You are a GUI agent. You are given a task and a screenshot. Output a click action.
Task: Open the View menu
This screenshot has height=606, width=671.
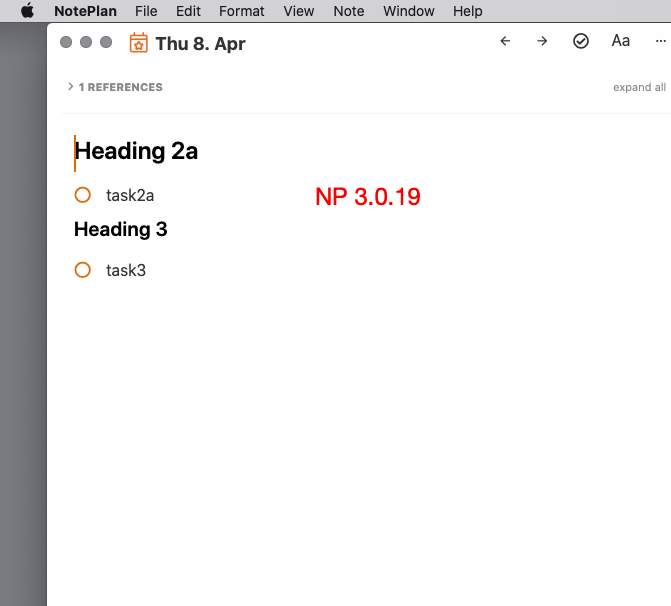click(x=299, y=11)
